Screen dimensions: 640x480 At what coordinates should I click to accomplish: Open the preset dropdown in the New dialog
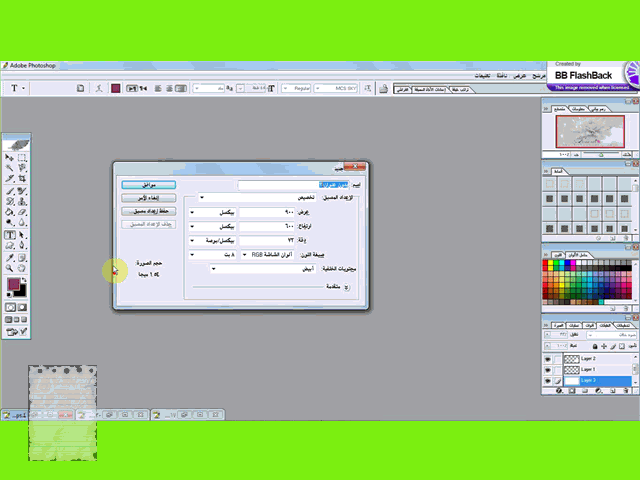pyautogui.click(x=203, y=198)
